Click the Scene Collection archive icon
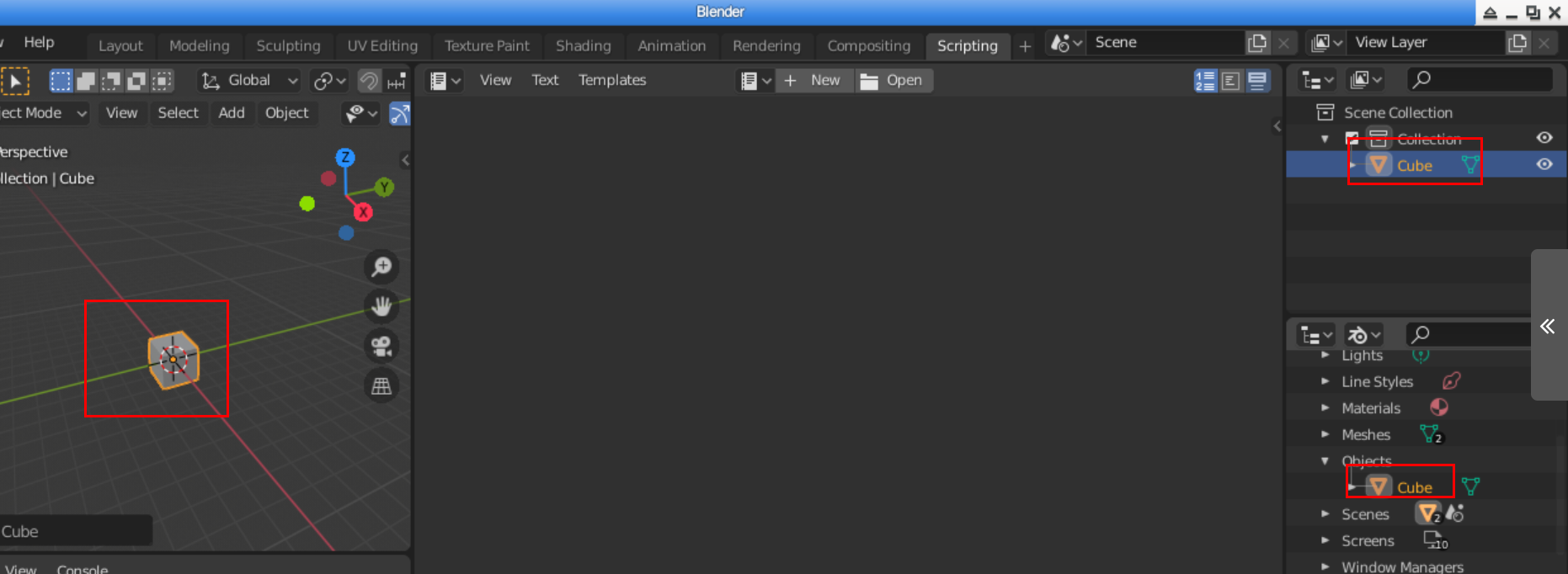Image resolution: width=1568 pixels, height=574 pixels. 1325,112
